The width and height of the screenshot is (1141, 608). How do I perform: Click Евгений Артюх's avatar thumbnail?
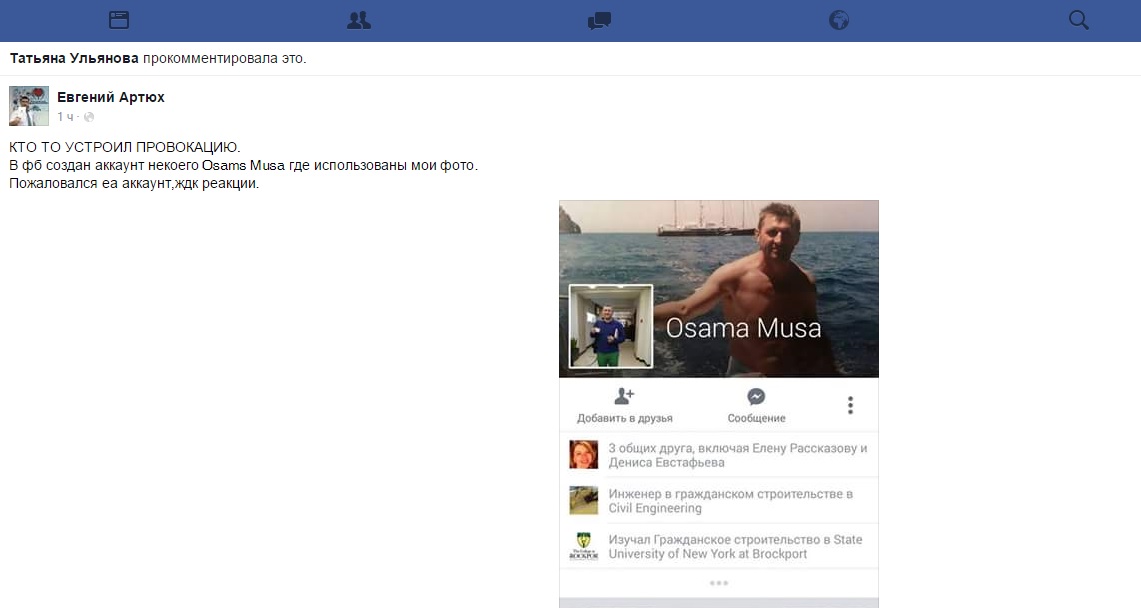pos(29,106)
